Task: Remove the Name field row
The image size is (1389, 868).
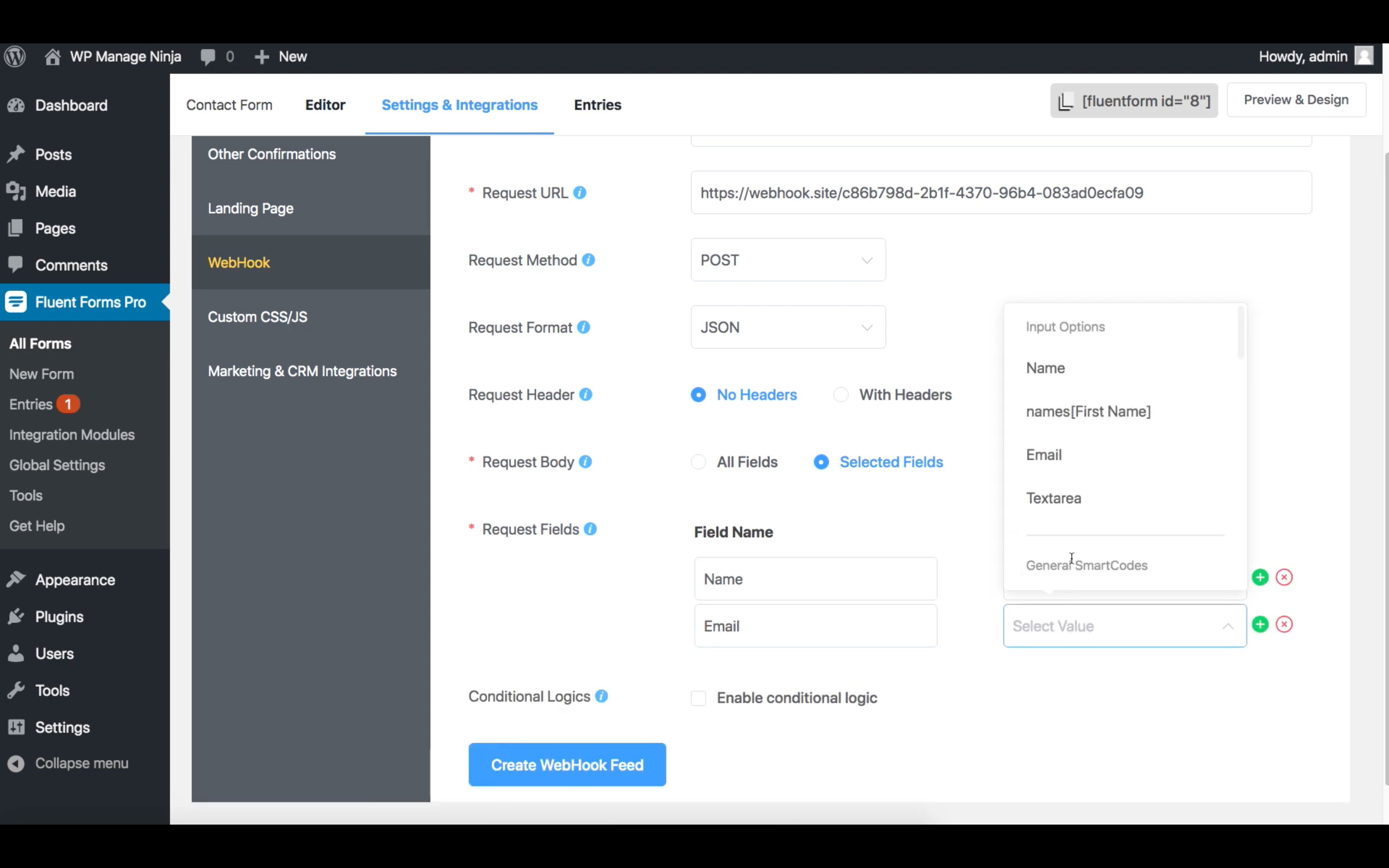Action: coord(1284,577)
